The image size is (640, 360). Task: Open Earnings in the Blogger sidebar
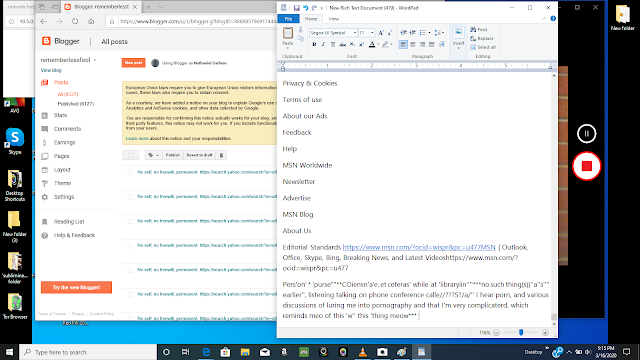64,142
